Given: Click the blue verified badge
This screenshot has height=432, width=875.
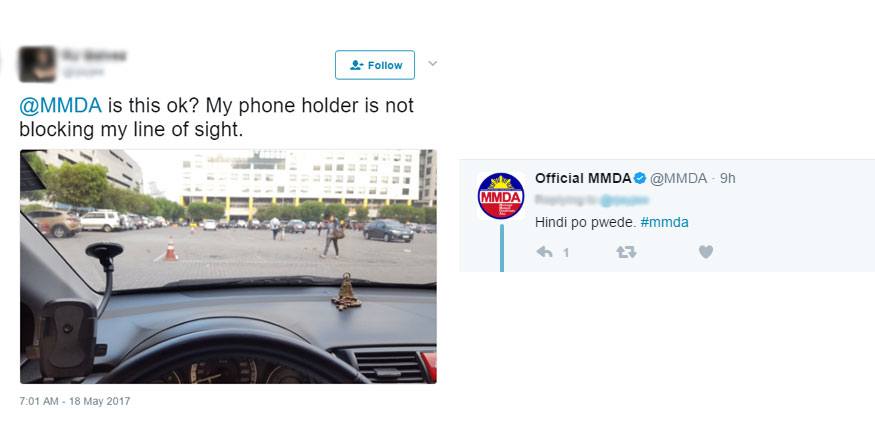Looking at the screenshot, I should 640,179.
